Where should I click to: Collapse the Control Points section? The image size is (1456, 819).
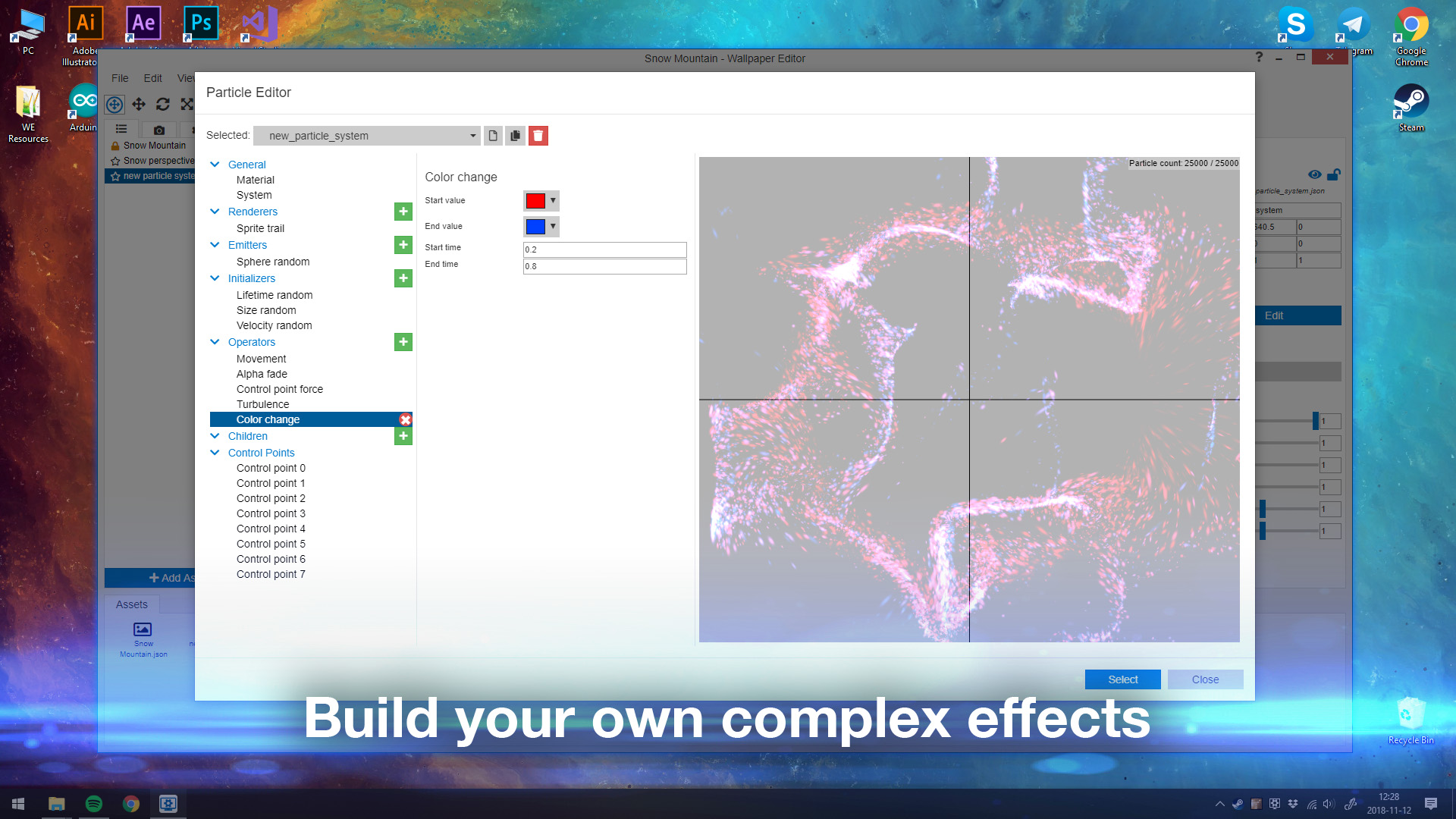click(215, 452)
